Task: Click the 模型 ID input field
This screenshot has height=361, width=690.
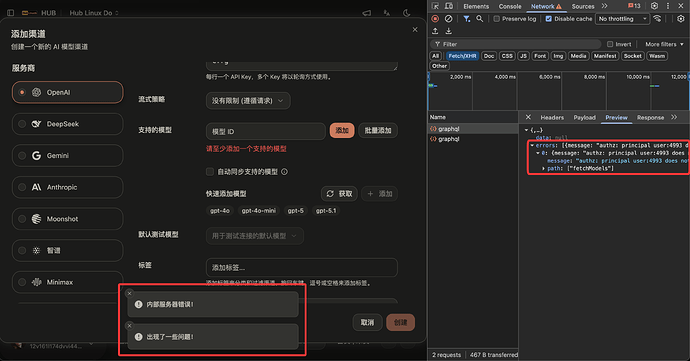Action: click(266, 131)
